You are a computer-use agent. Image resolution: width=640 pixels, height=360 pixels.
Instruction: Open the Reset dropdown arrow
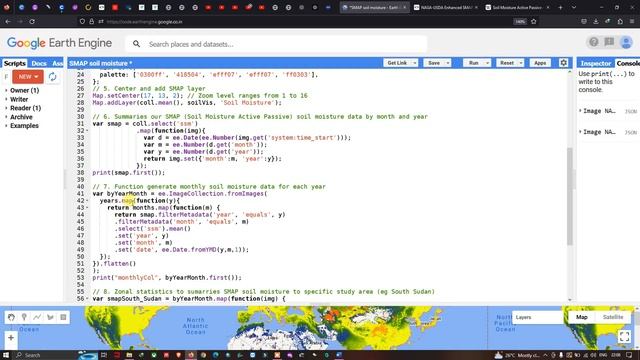tap(521, 63)
